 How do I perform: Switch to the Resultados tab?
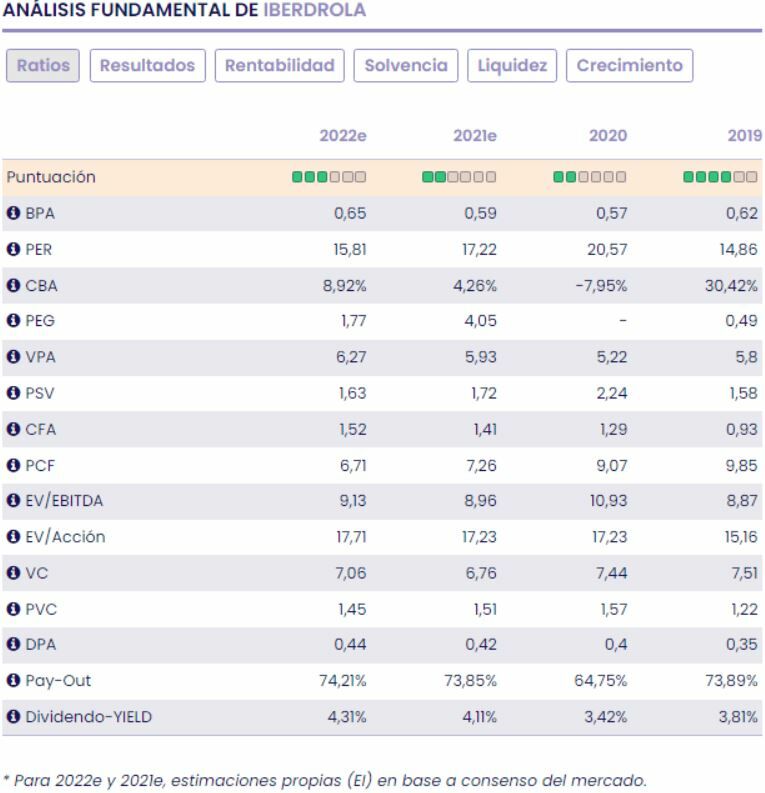148,66
